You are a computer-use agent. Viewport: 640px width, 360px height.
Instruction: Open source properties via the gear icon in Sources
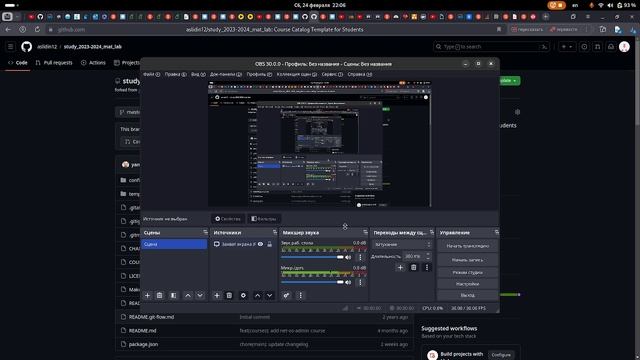pyautogui.click(x=243, y=296)
